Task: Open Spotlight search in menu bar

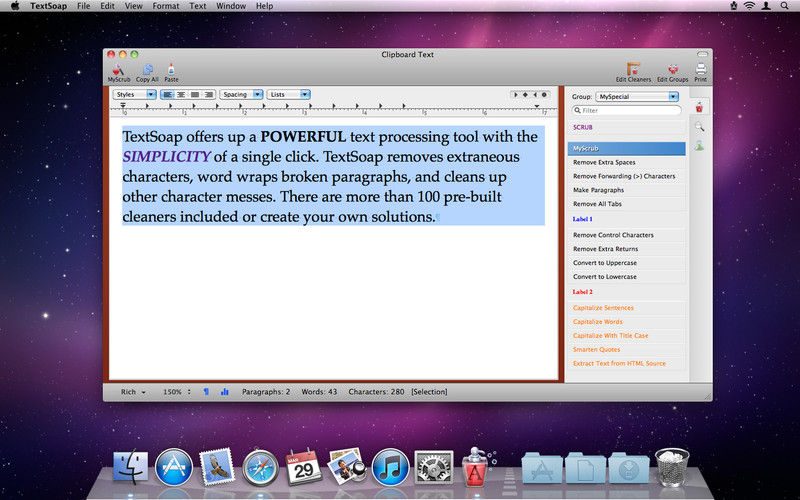Action: [784, 6]
